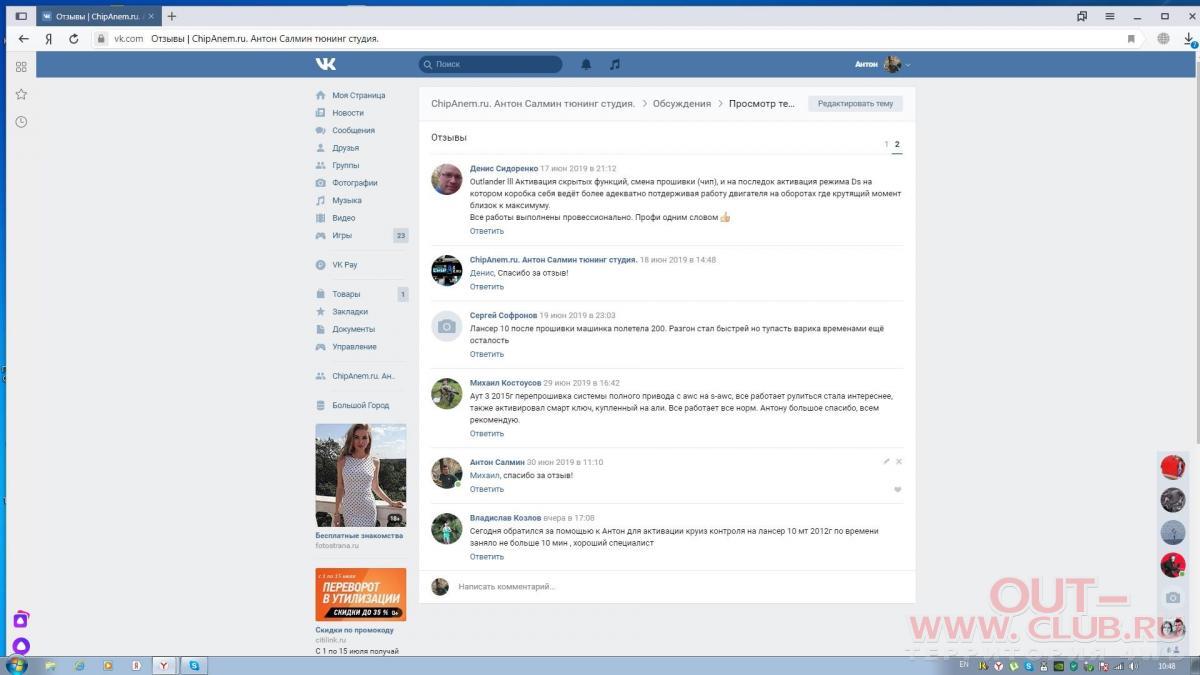The width and height of the screenshot is (1200, 675).
Task: Open a new browser tab with plus
Action: tap(172, 16)
